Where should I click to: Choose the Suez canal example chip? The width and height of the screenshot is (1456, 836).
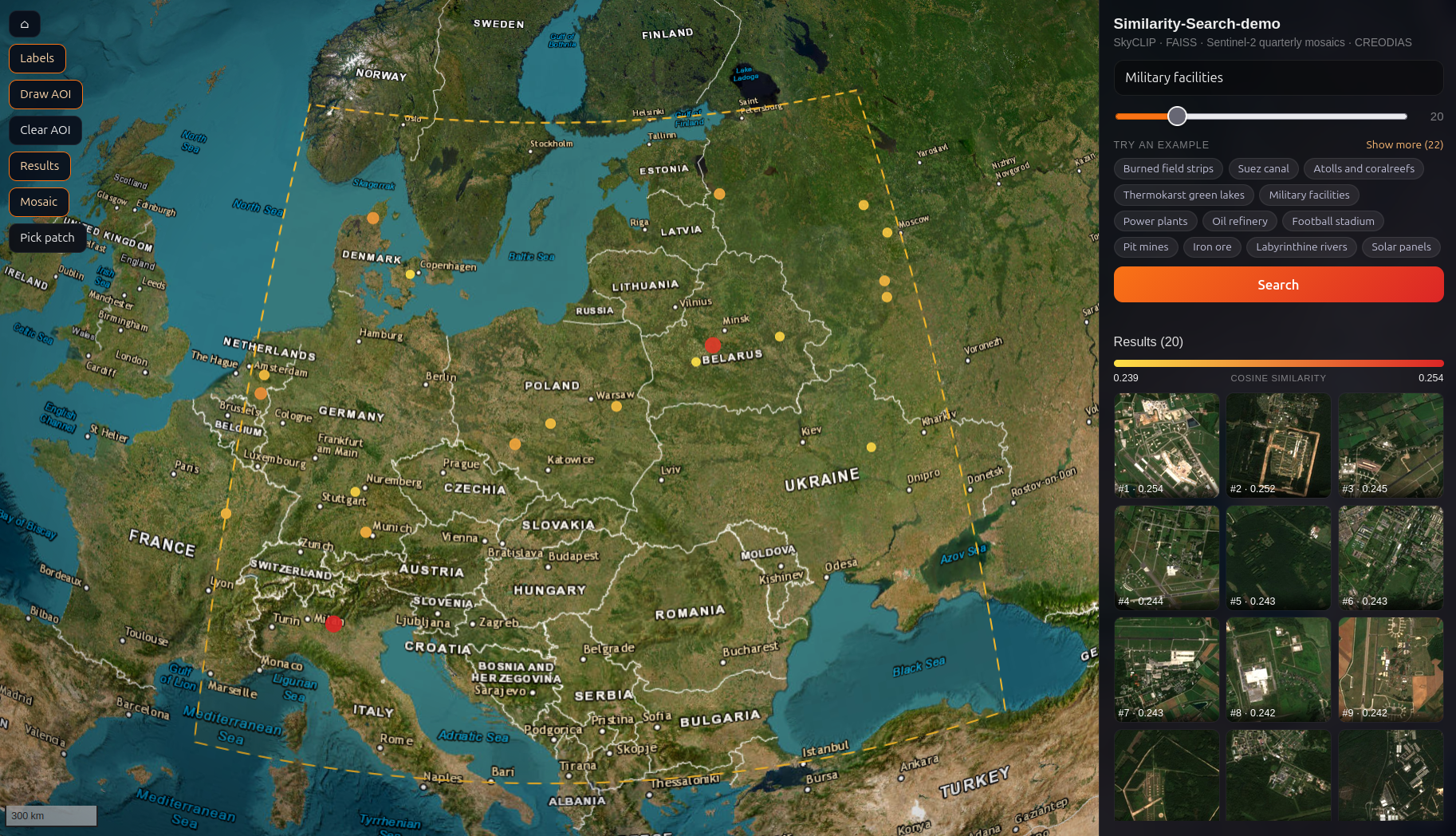point(1263,168)
